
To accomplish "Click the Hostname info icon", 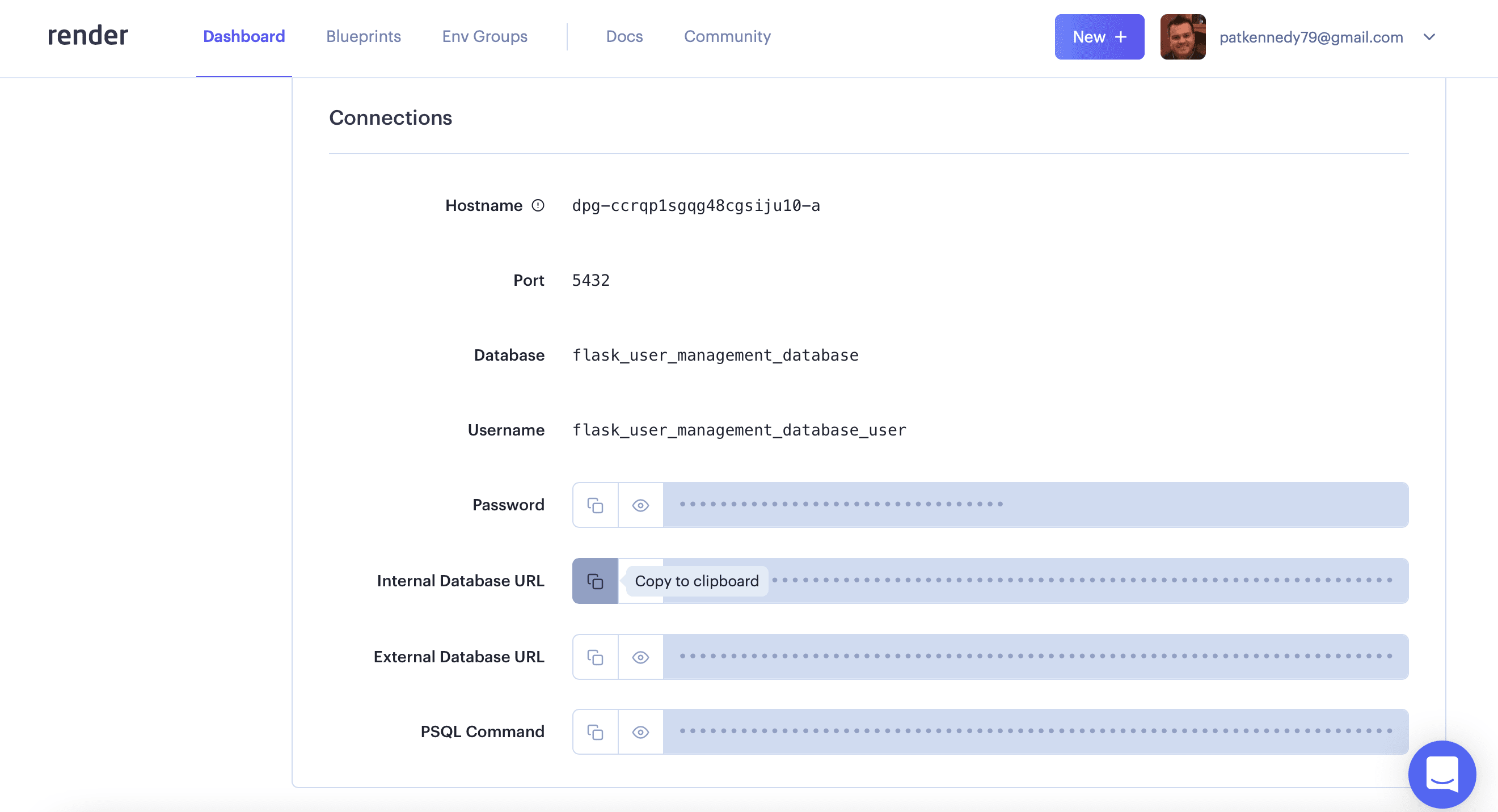I will (x=538, y=205).
